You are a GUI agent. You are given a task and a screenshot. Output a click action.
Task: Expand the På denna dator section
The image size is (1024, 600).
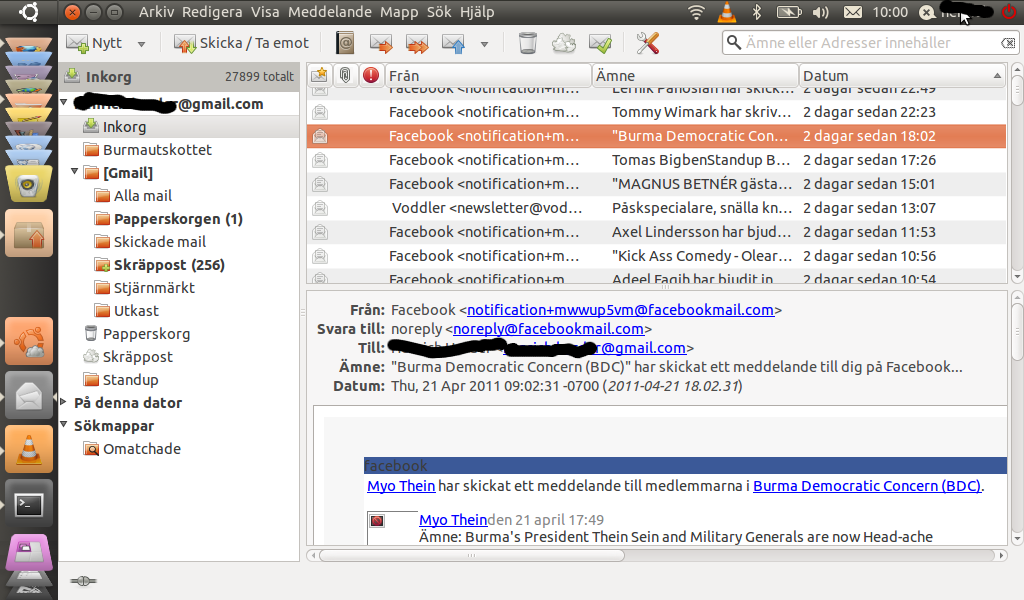[x=64, y=402]
